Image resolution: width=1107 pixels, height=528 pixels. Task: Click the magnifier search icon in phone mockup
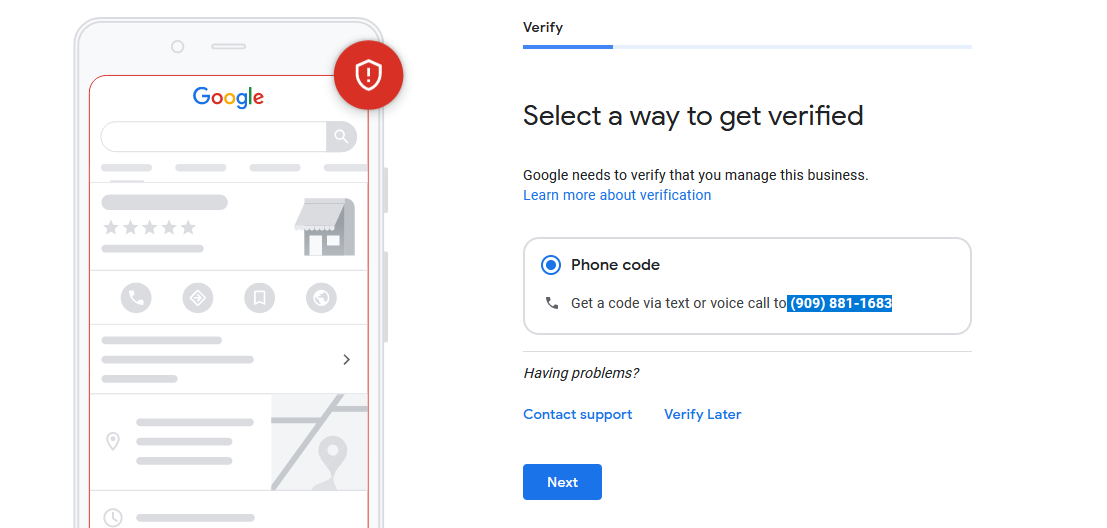pos(341,136)
